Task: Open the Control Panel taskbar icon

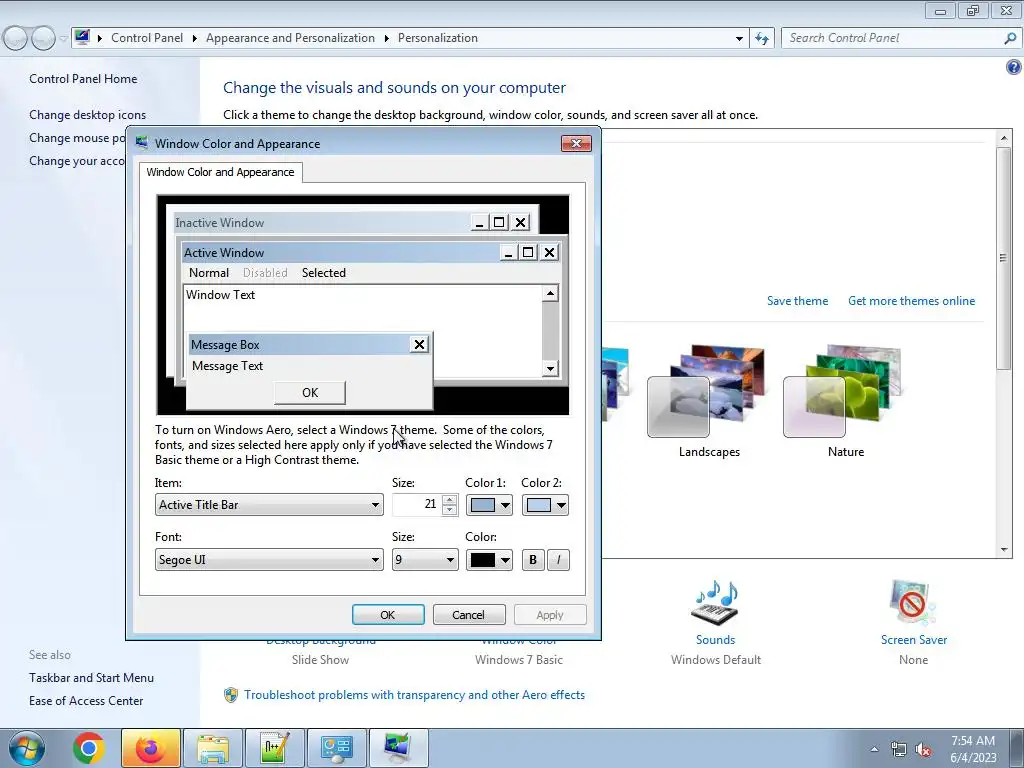Action: [337, 748]
